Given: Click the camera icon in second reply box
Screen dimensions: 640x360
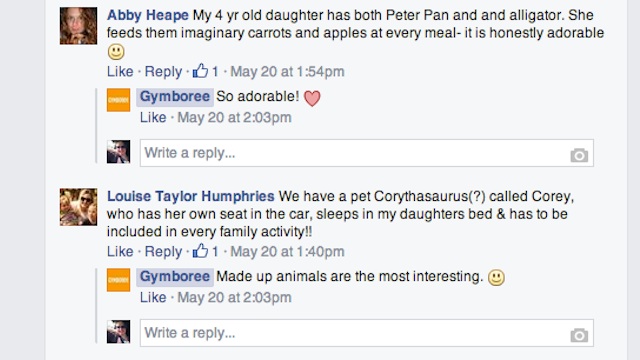Looking at the screenshot, I should [579, 335].
